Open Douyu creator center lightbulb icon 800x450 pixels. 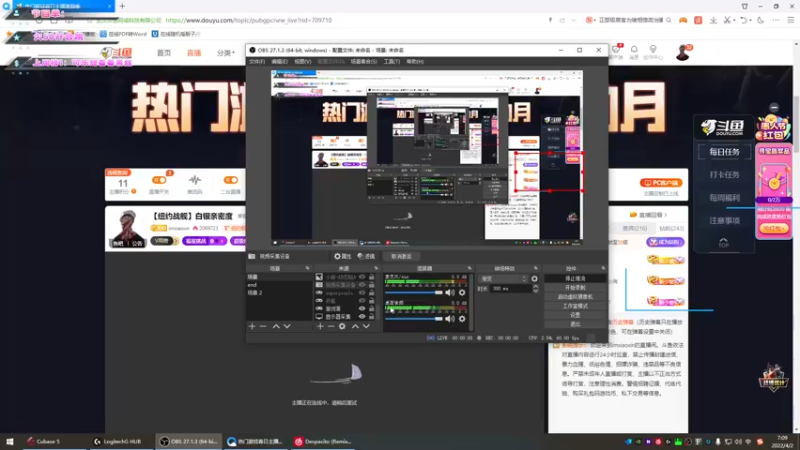pyautogui.click(x=653, y=52)
